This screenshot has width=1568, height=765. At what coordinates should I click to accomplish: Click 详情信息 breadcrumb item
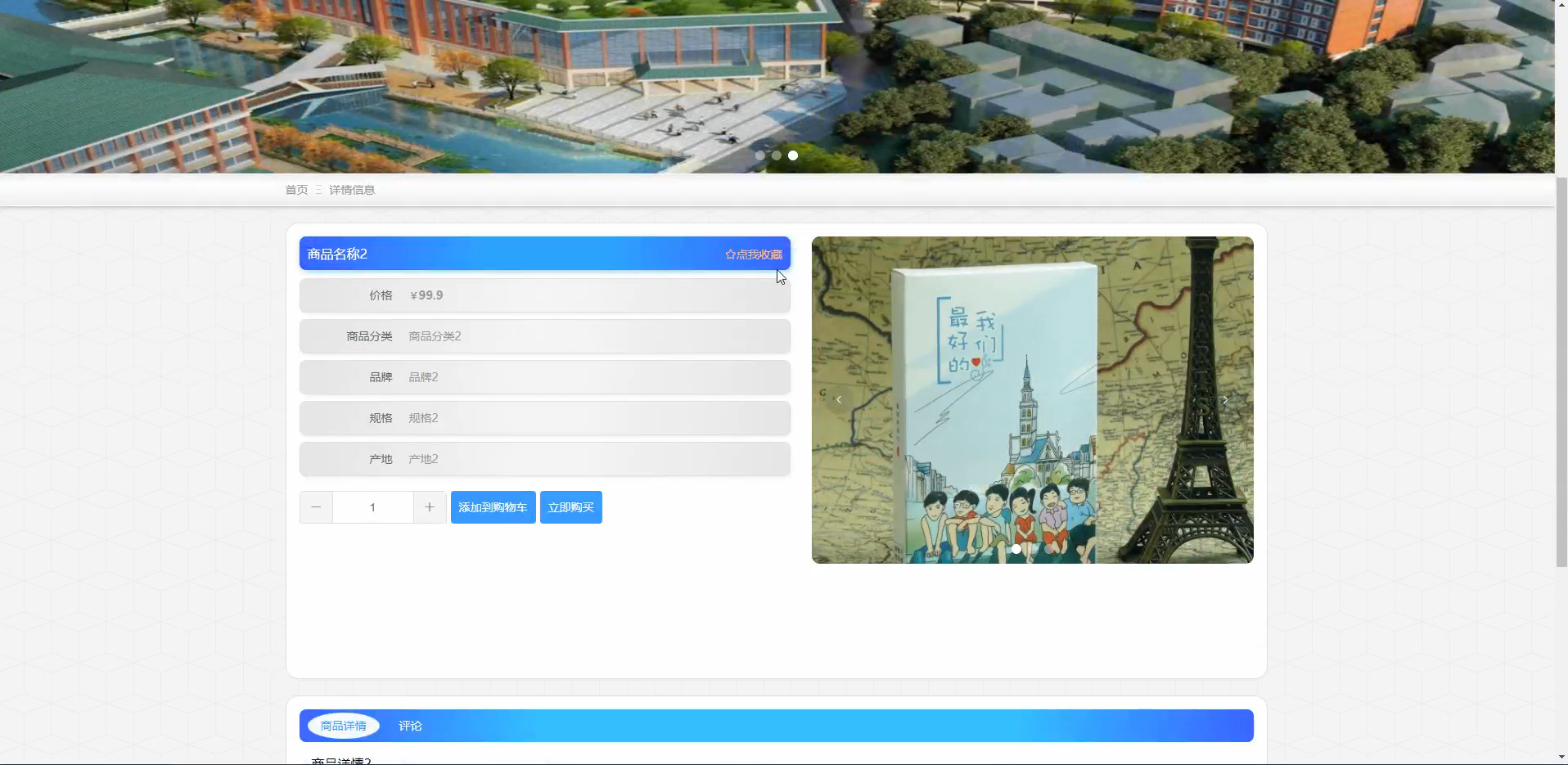(352, 190)
